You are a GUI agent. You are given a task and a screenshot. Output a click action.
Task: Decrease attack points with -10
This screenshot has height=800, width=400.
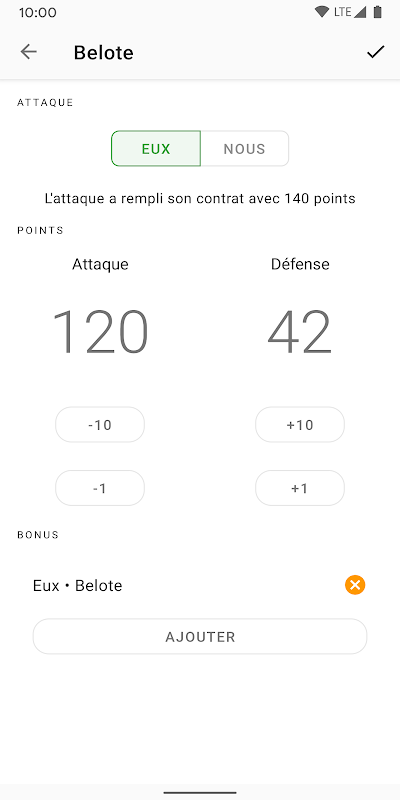tap(100, 424)
